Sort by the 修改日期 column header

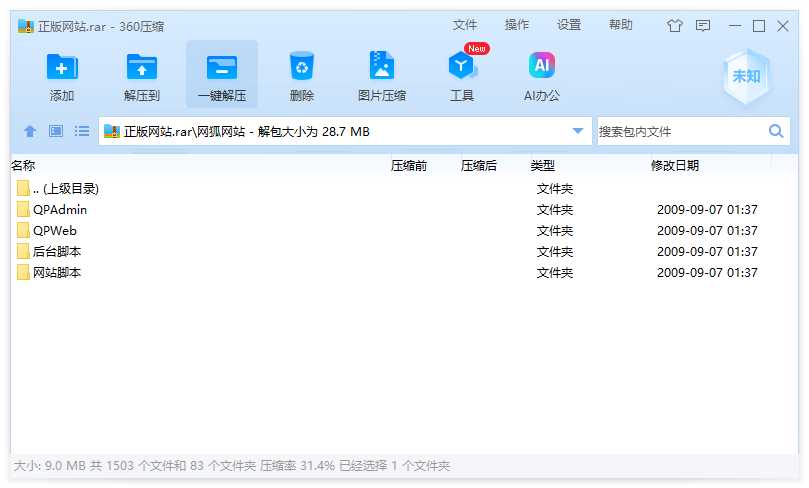point(675,166)
